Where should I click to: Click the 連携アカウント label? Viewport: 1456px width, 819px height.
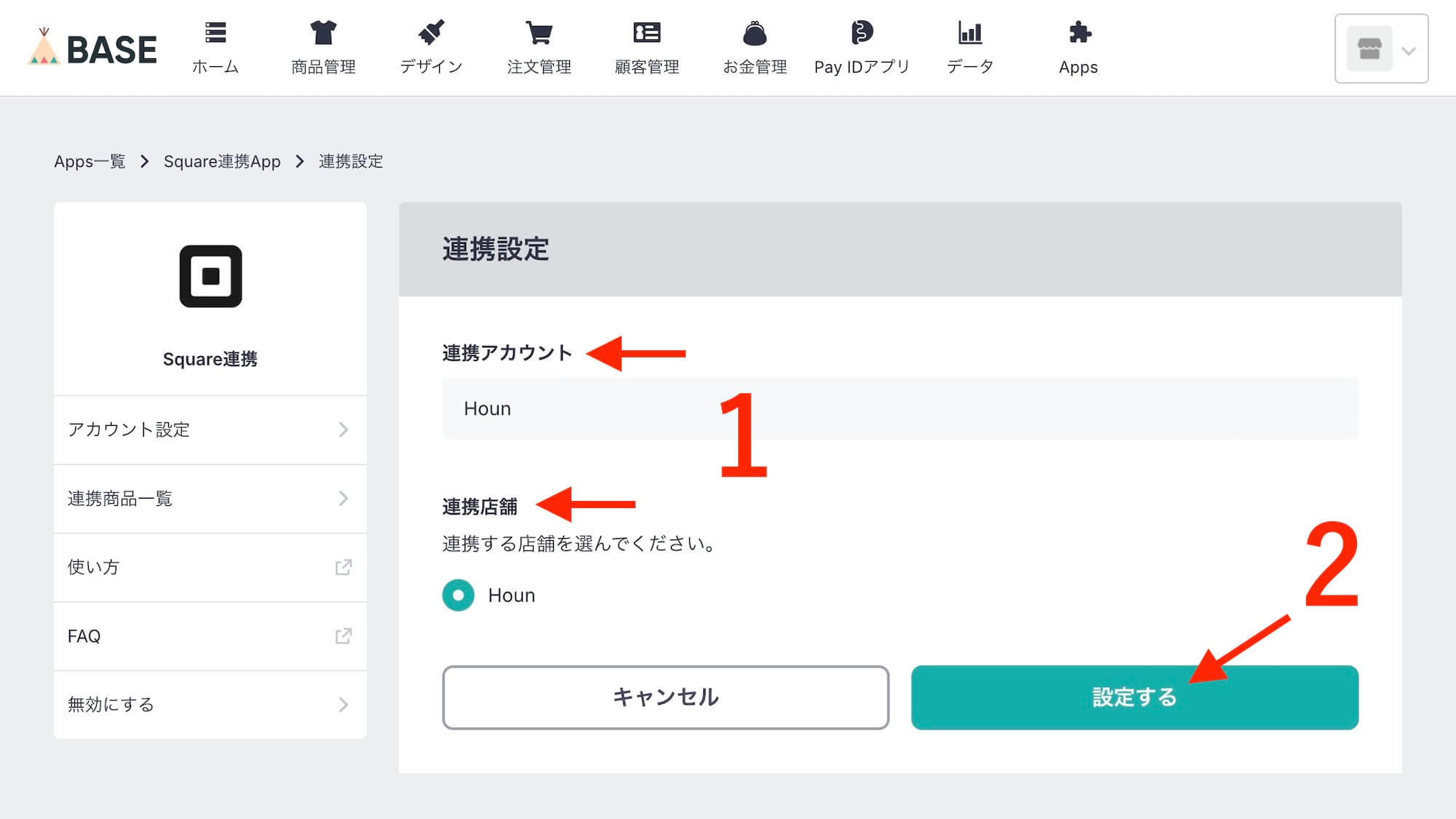pos(507,353)
